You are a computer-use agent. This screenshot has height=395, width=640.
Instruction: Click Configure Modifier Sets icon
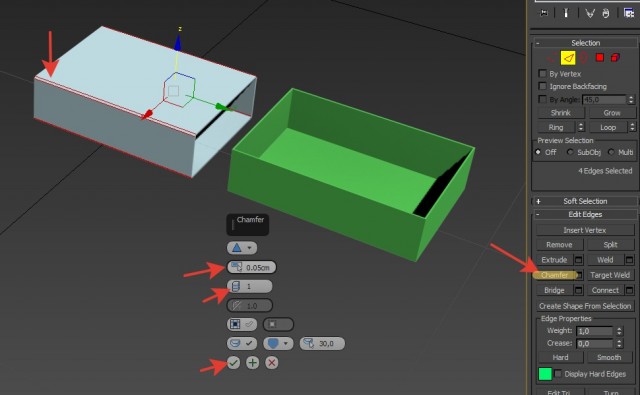[629, 13]
